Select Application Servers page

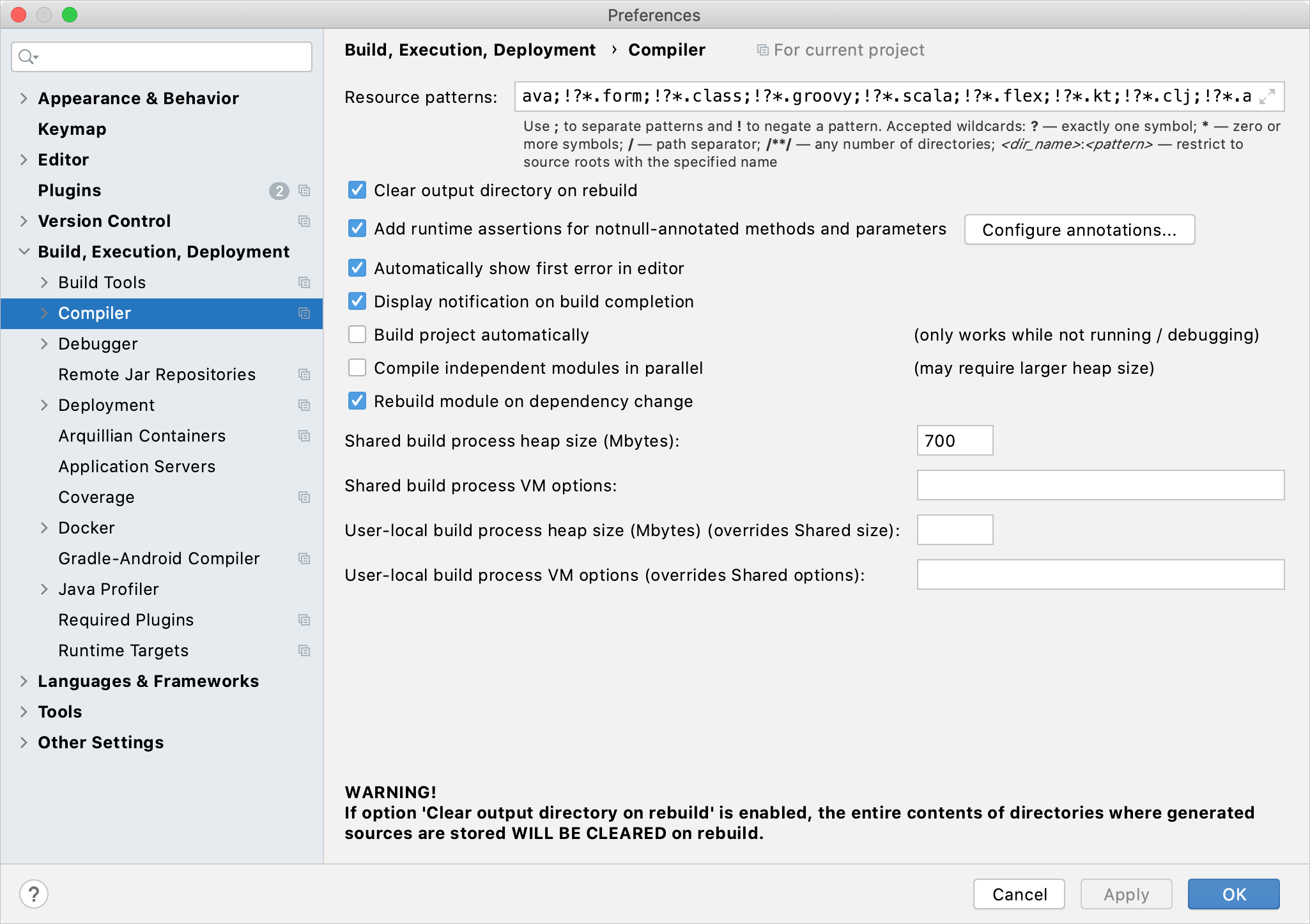(137, 466)
